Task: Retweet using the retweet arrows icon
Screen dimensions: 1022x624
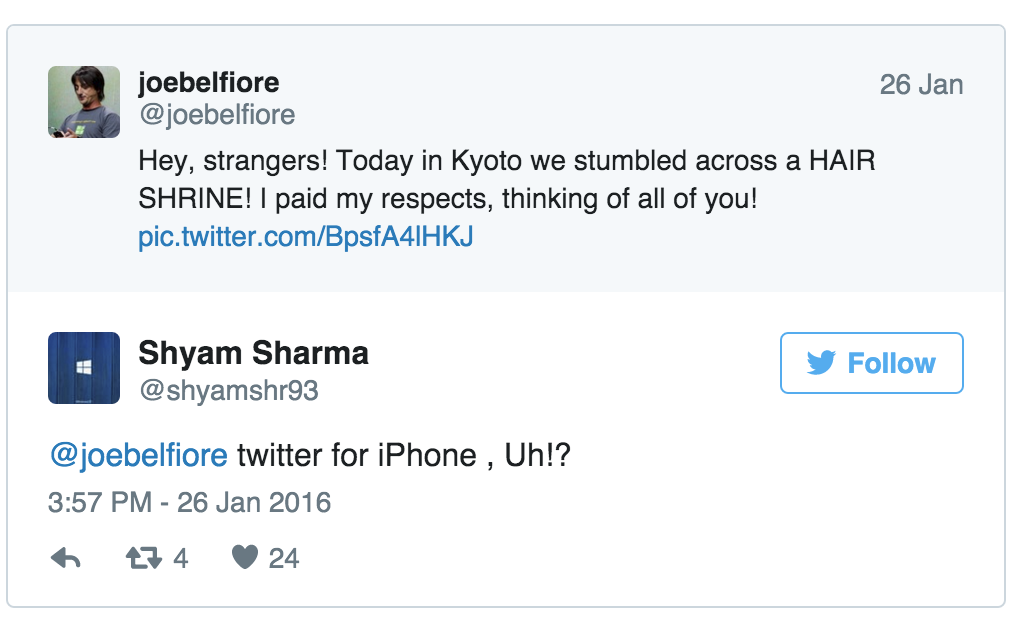Action: [x=144, y=558]
